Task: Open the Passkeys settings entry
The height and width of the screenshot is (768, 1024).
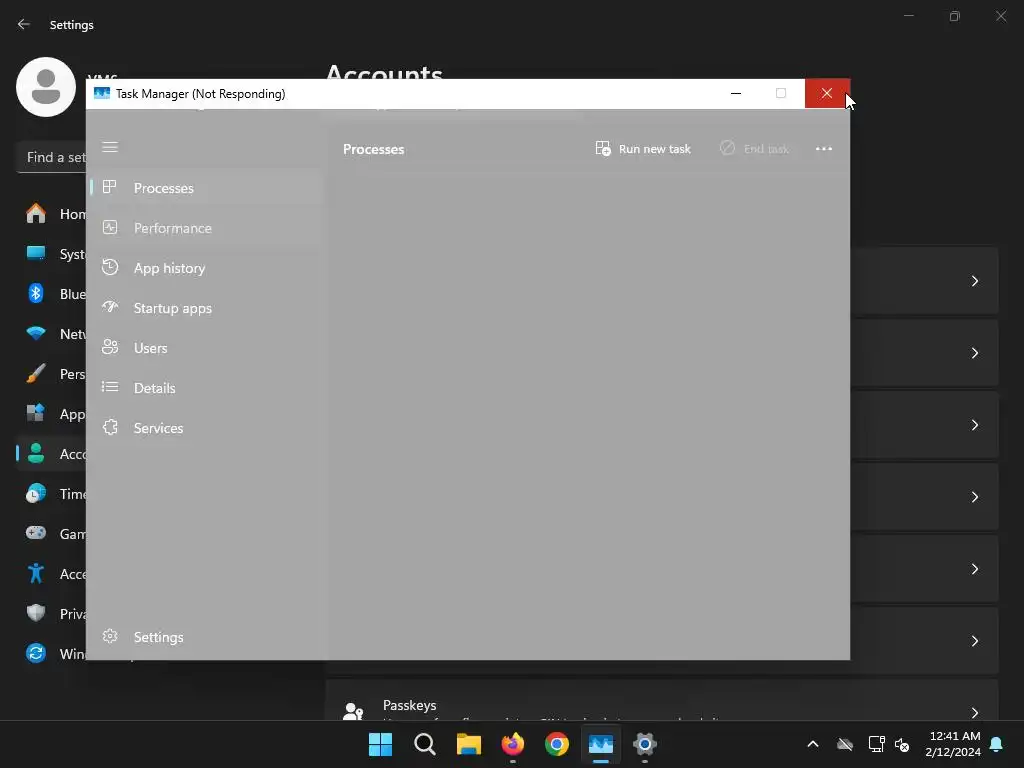Action: click(662, 701)
